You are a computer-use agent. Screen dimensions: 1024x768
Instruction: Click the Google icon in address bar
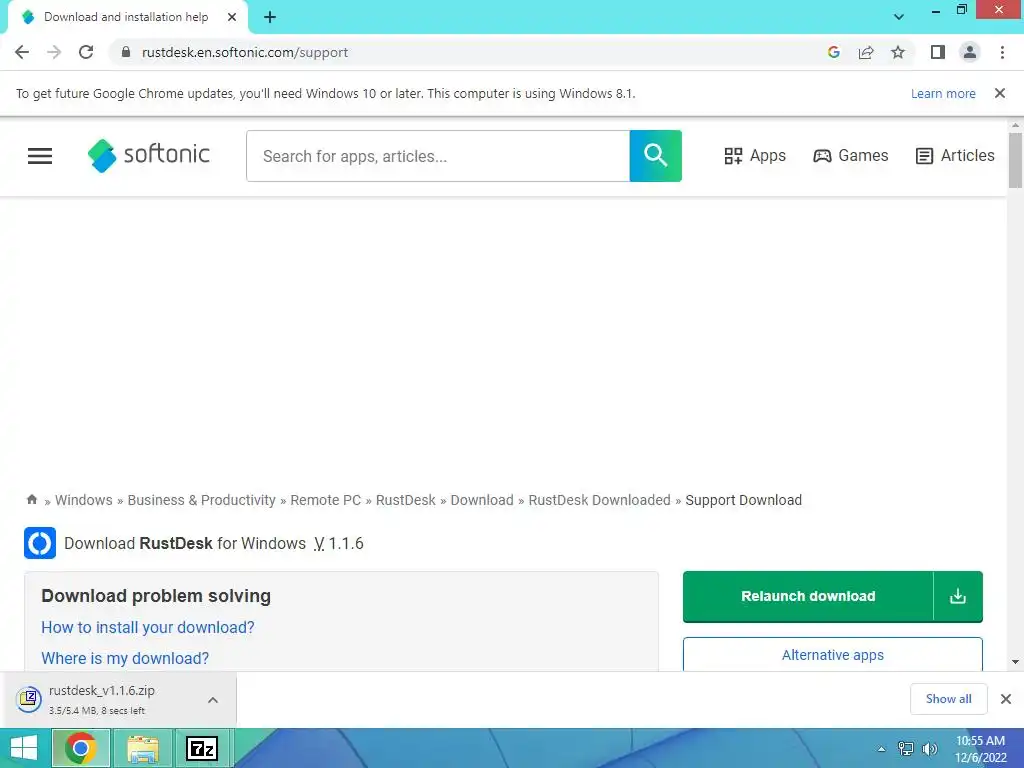[833, 52]
